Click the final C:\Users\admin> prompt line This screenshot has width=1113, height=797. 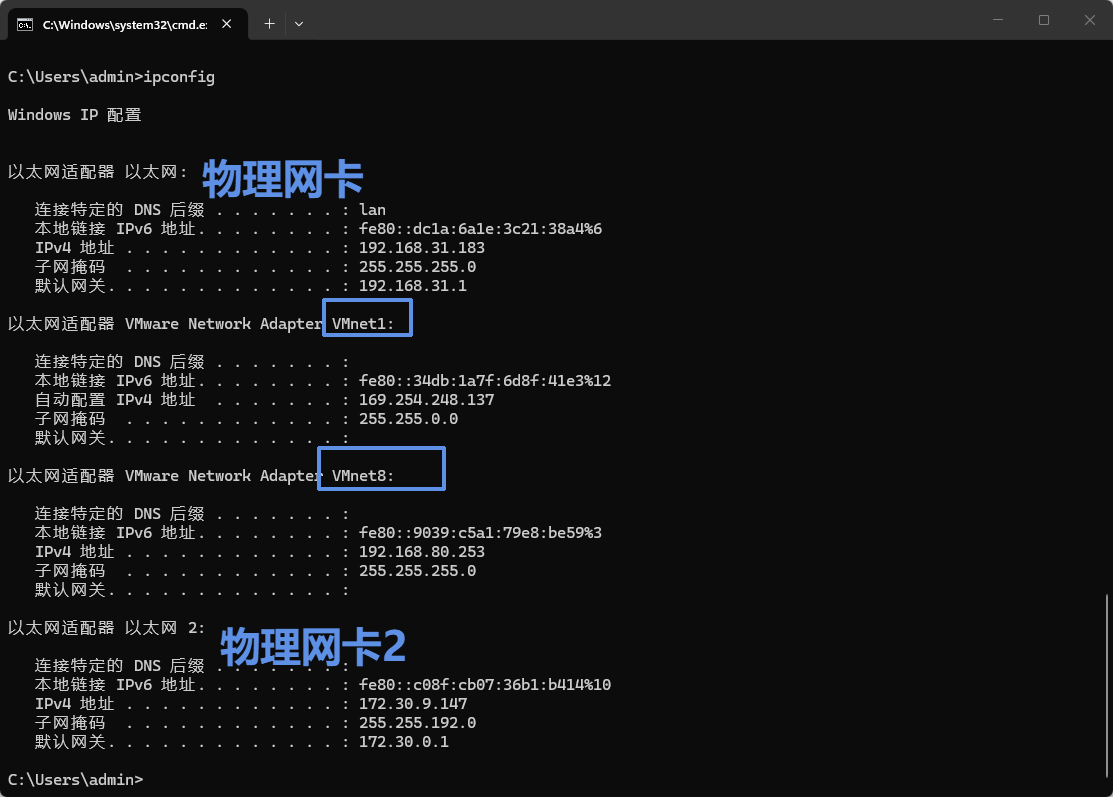[75, 779]
